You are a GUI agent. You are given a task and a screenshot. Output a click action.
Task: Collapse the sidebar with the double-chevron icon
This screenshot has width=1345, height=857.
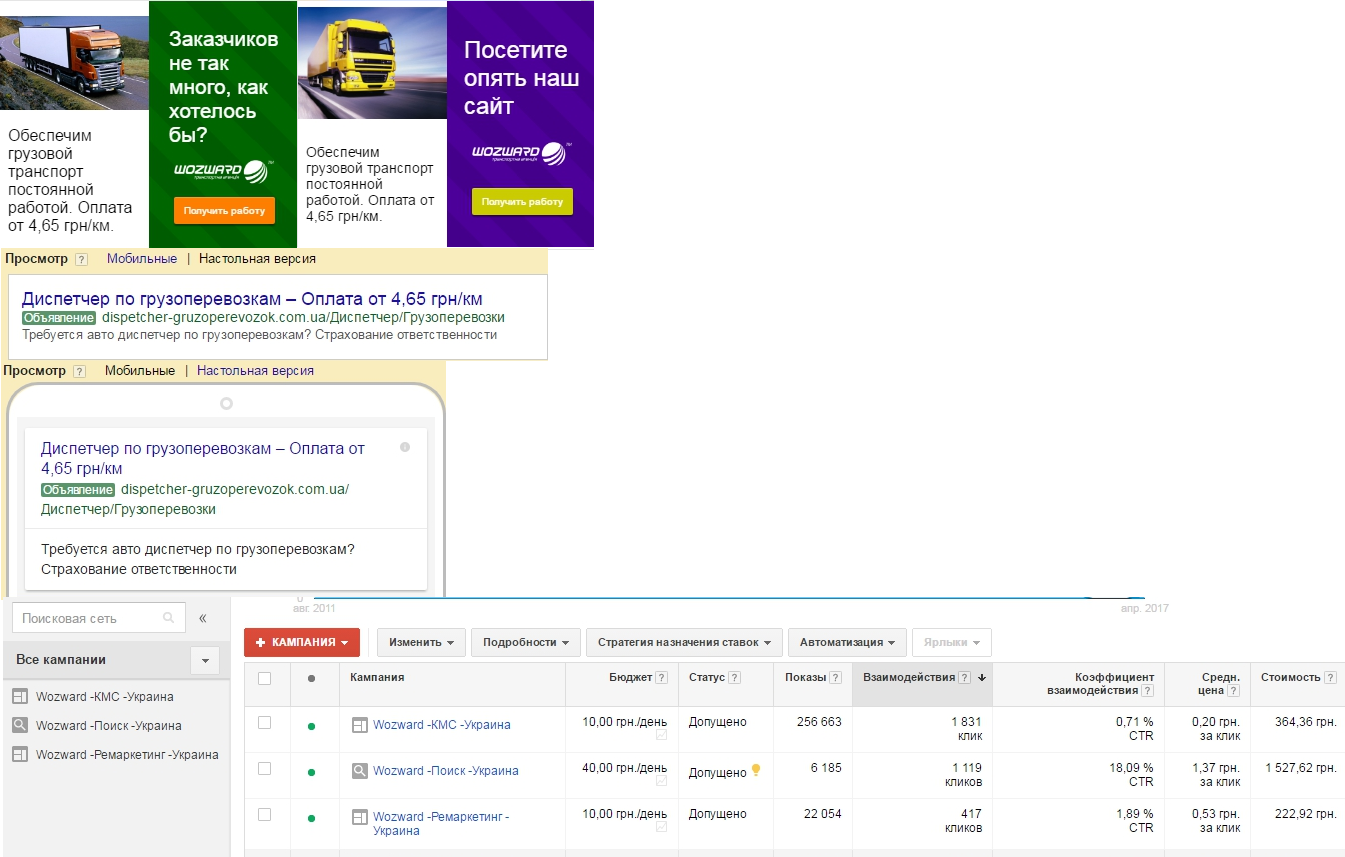tap(202, 618)
